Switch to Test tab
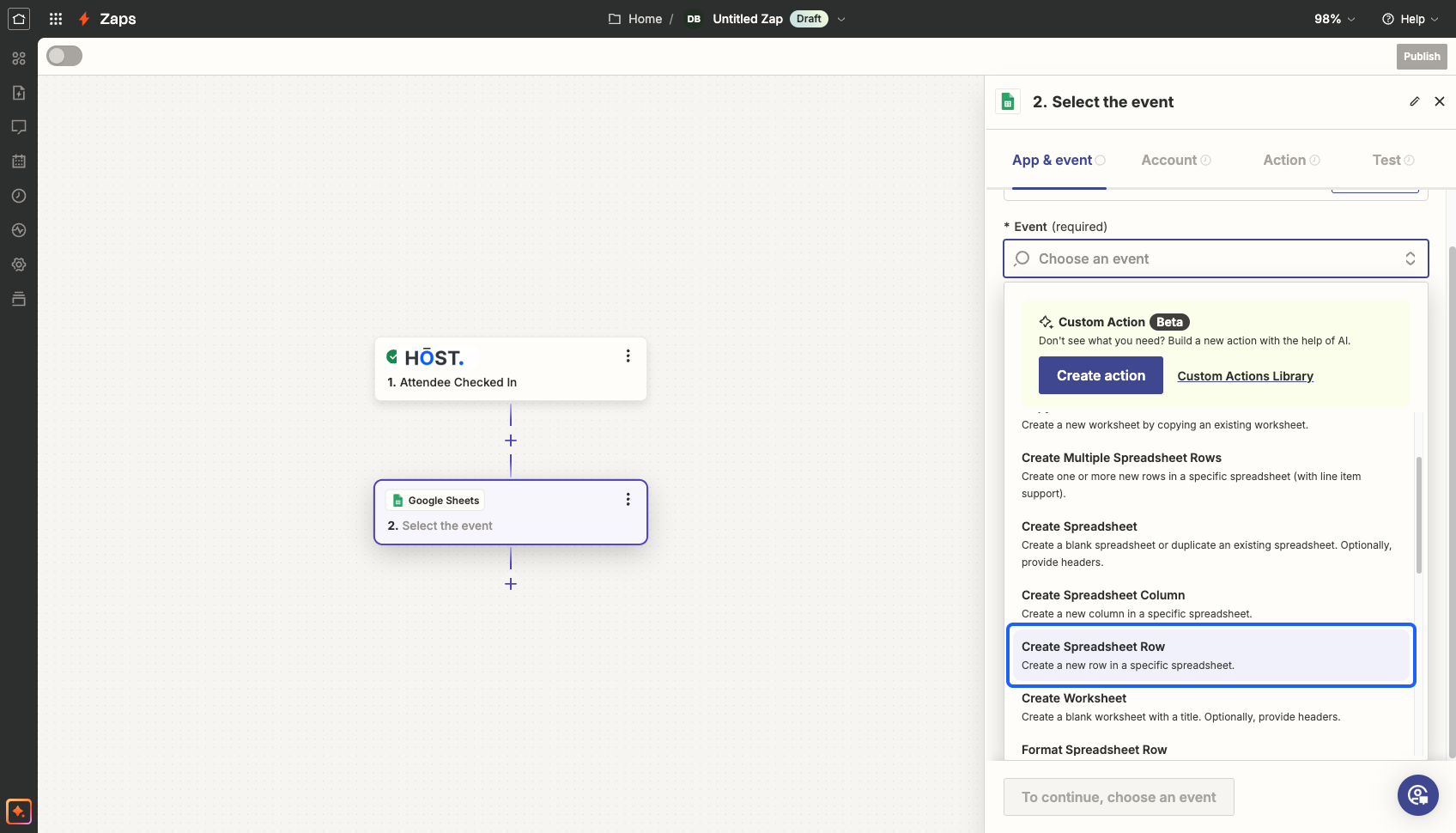 1393,160
